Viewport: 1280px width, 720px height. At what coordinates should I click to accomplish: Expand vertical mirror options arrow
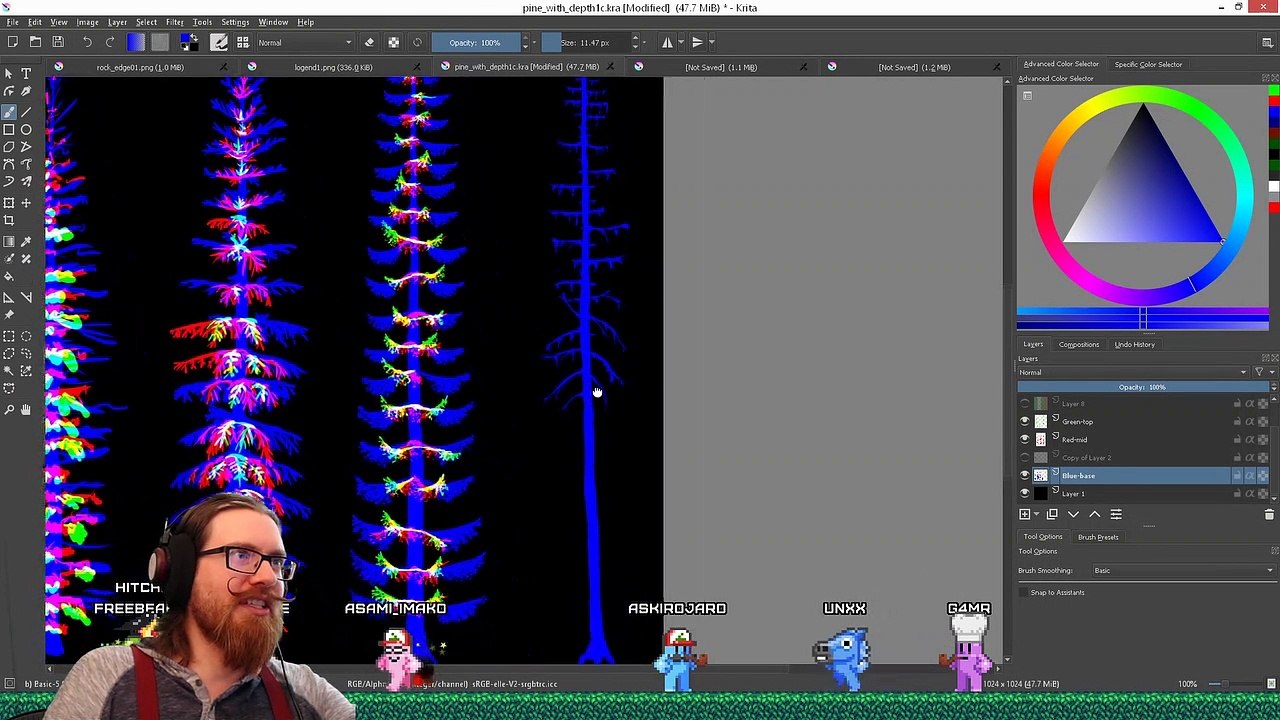pos(711,42)
